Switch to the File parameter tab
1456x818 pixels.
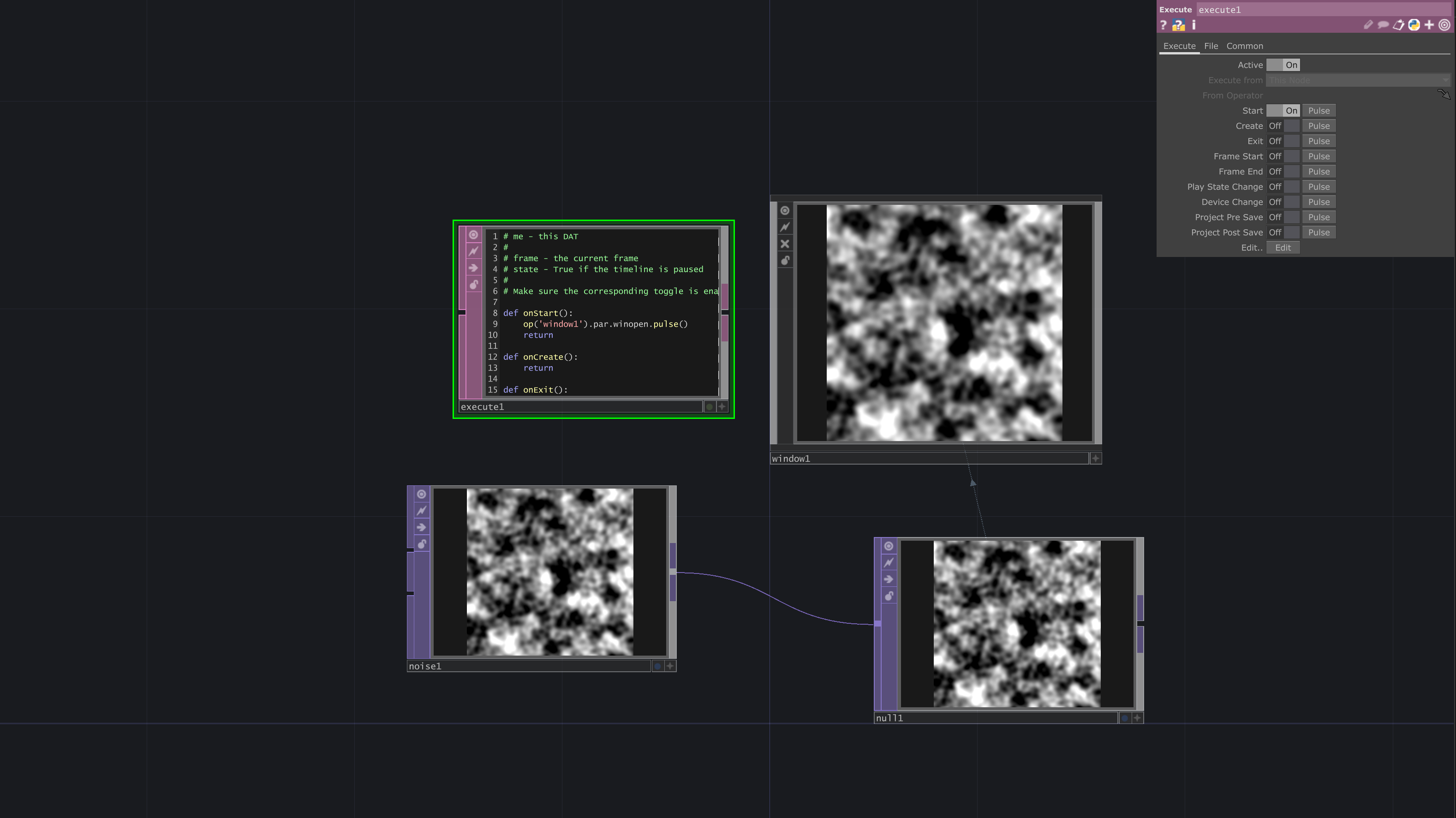(1211, 46)
